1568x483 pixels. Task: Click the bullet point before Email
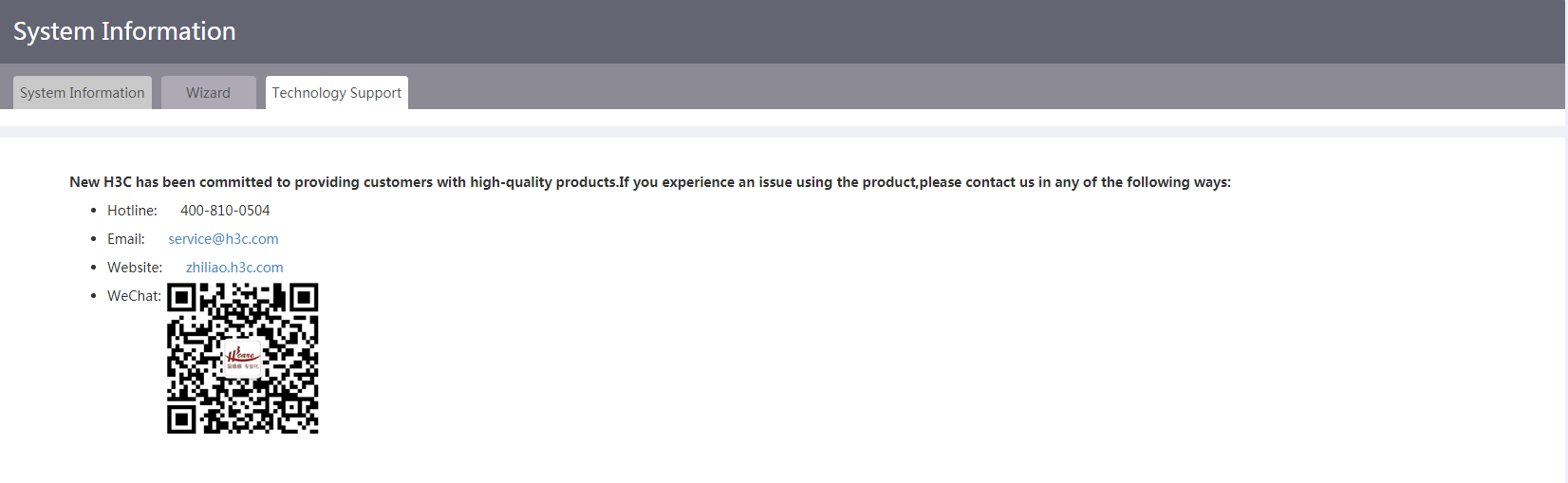93,239
